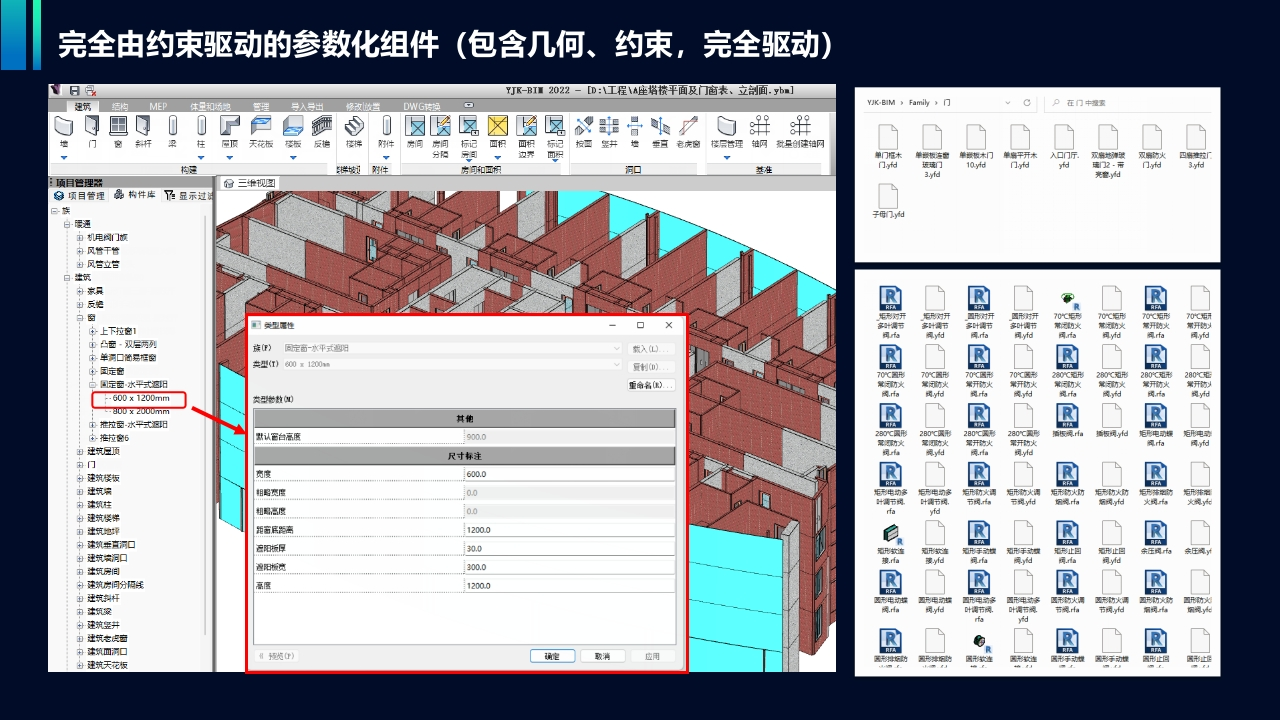The height and width of the screenshot is (720, 1280).
Task: Switch to the MEP ribbon tab
Action: 158,106
